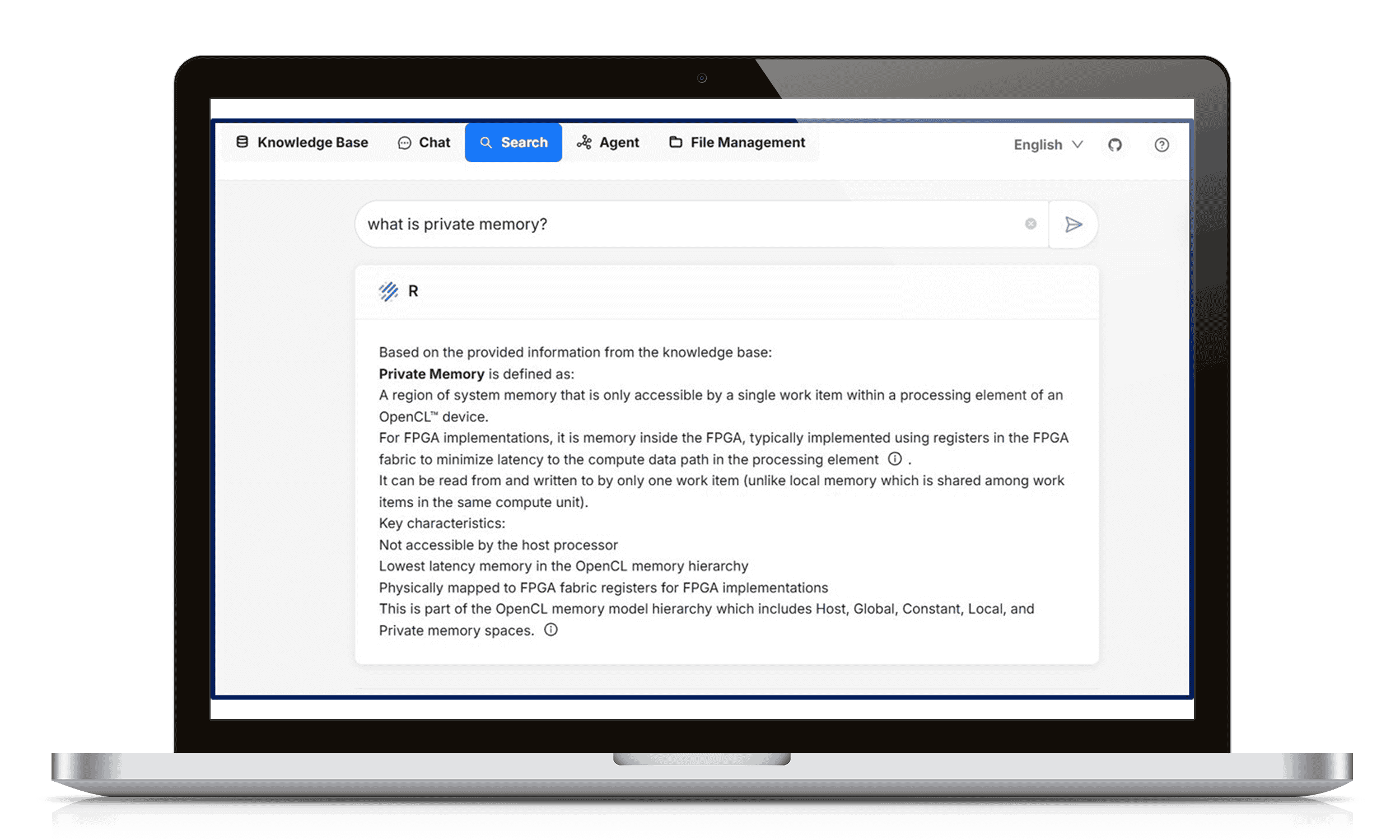The width and height of the screenshot is (1400, 840).
Task: Clear the search input text
Action: (x=1031, y=225)
